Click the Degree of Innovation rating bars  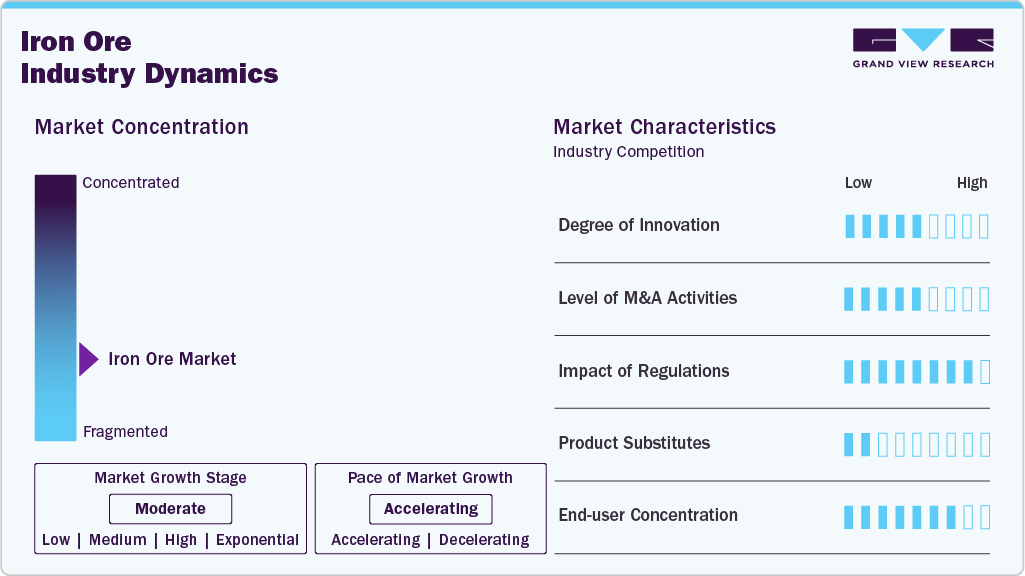916,226
